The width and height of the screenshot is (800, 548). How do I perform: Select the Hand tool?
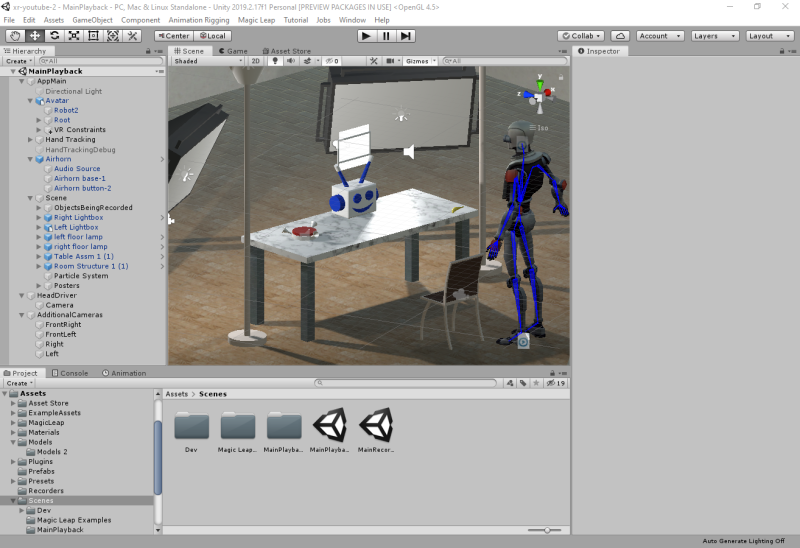pos(15,36)
